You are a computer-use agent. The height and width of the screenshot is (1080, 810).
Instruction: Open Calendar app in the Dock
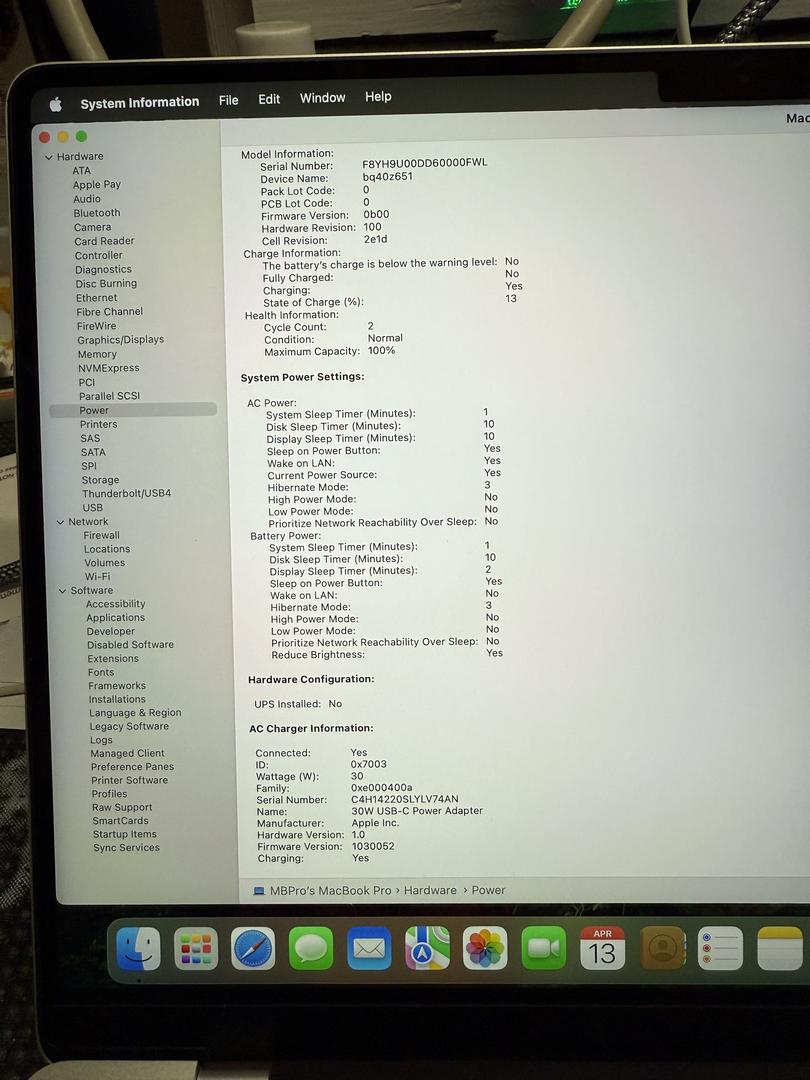click(x=602, y=948)
